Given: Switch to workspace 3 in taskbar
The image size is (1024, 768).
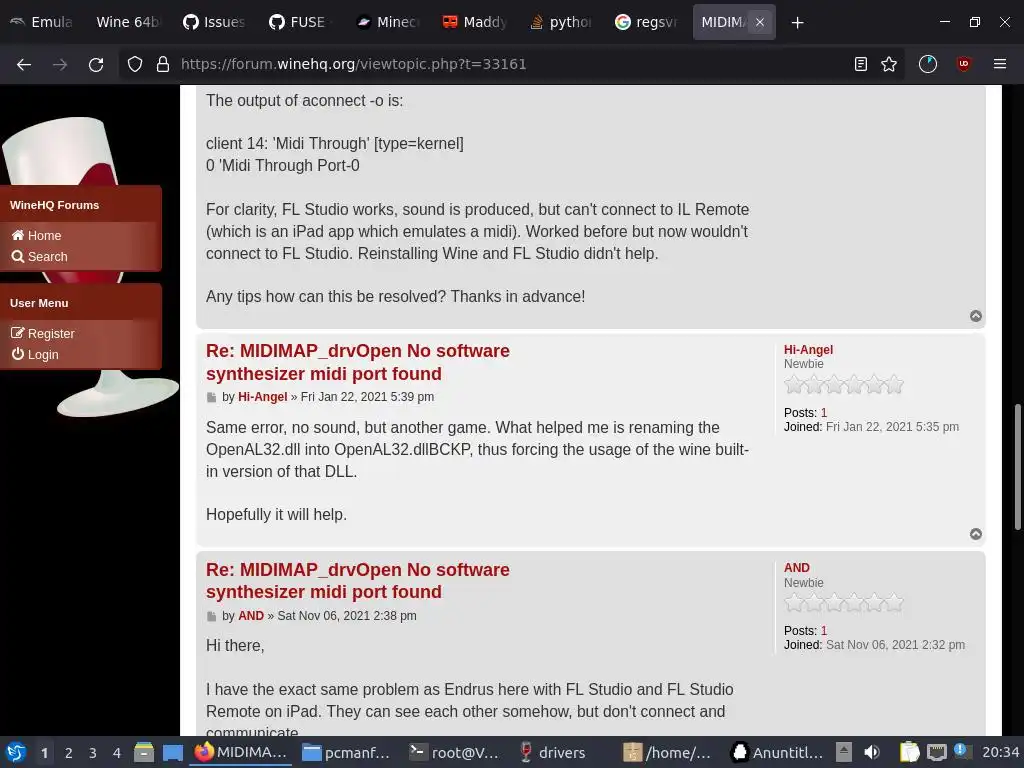Looking at the screenshot, I should coord(93,753).
